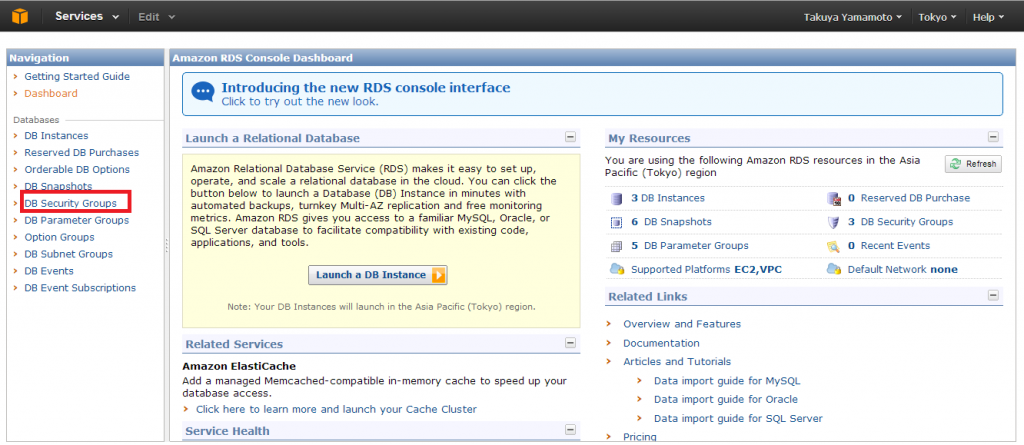
Task: Open the Takuya Yamamoto account menu
Action: coord(853,17)
